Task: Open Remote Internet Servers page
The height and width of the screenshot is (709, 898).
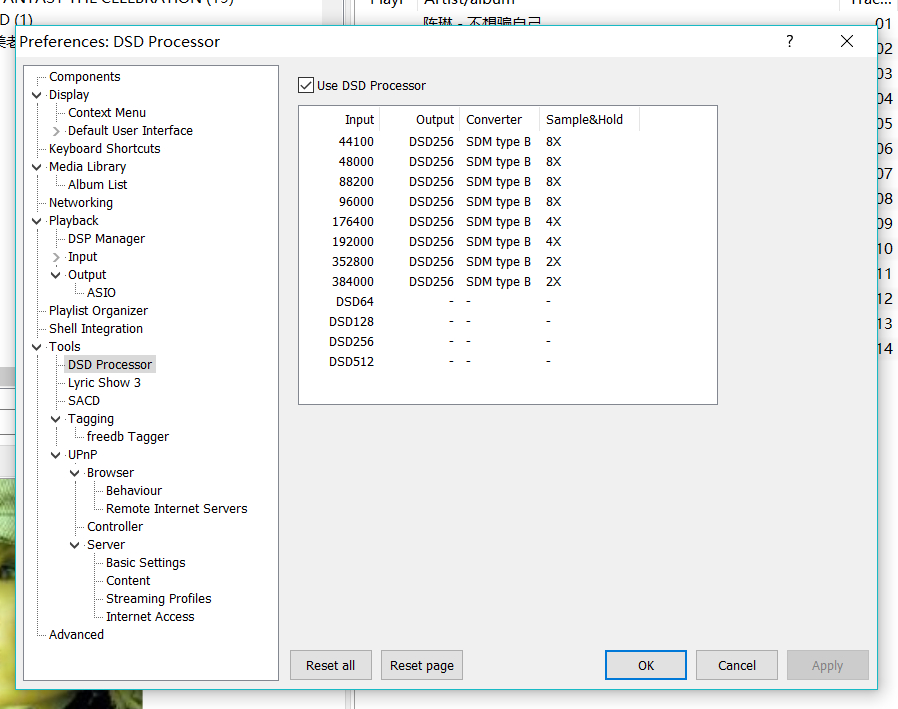Action: (x=176, y=509)
